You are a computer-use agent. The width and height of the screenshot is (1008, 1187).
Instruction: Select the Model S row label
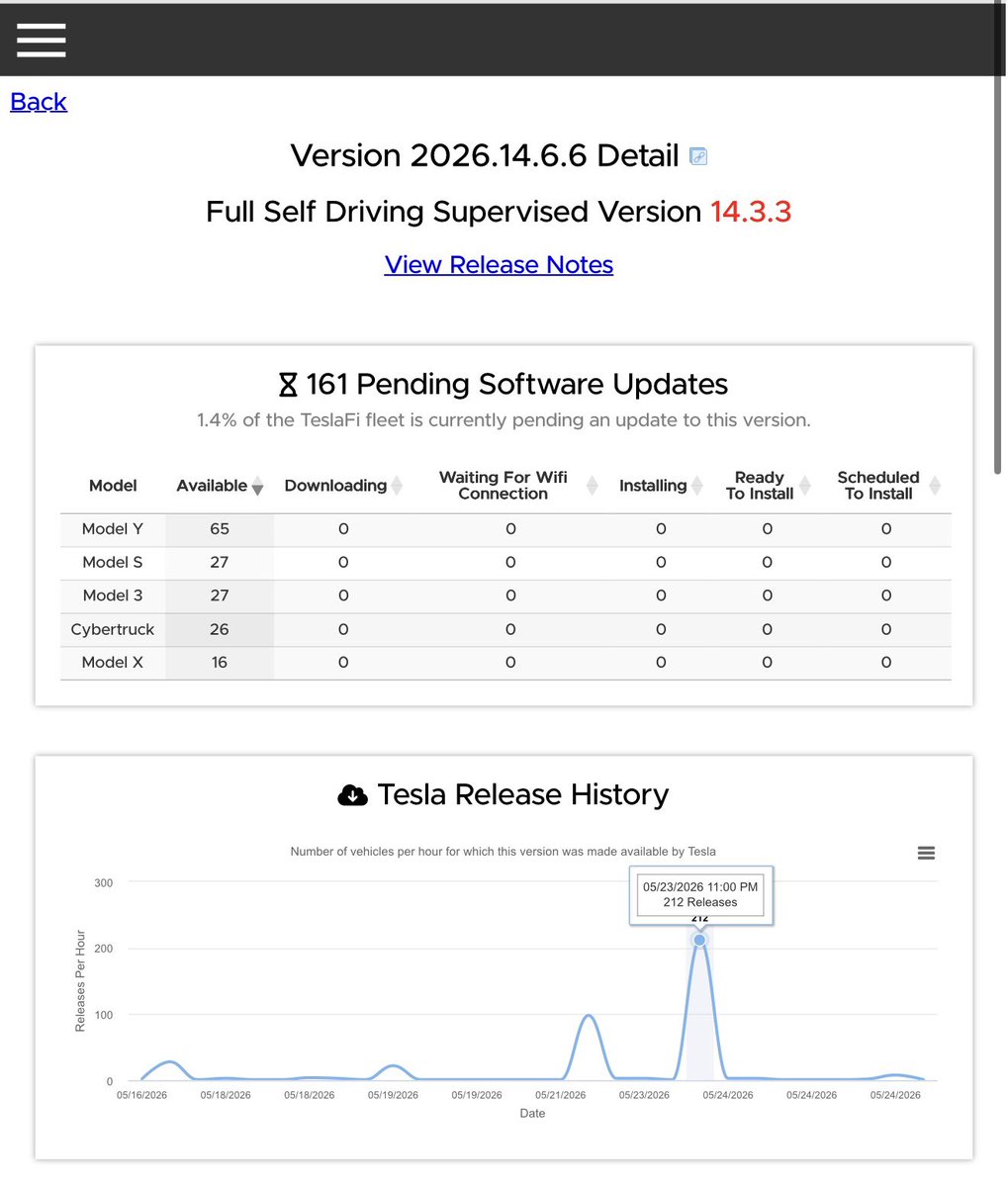113,562
